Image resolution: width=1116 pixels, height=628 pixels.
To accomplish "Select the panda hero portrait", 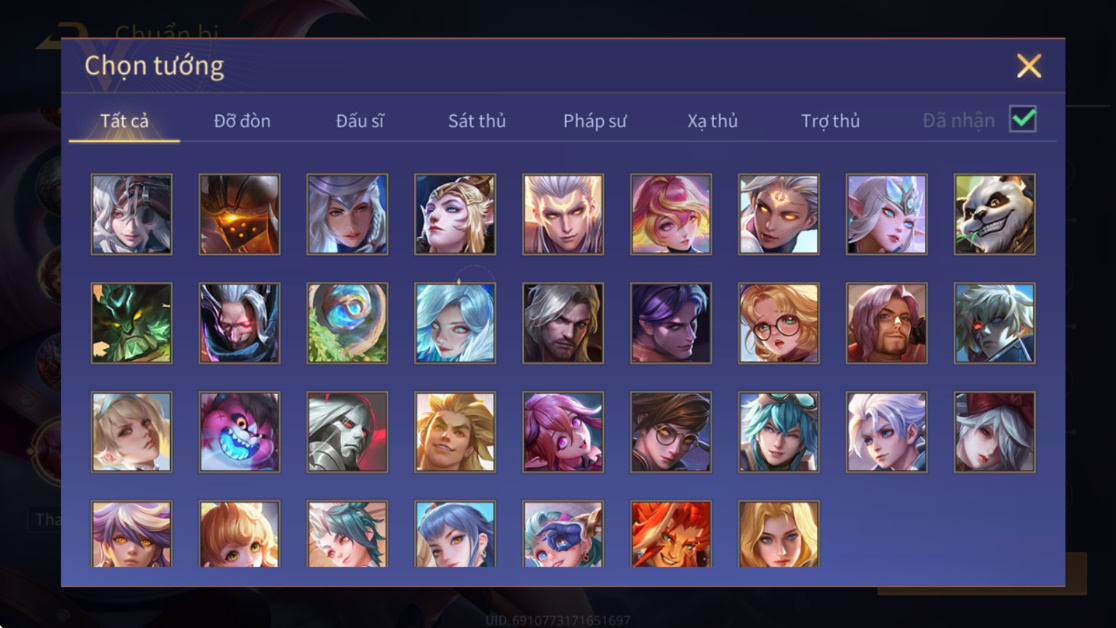I will (x=994, y=214).
